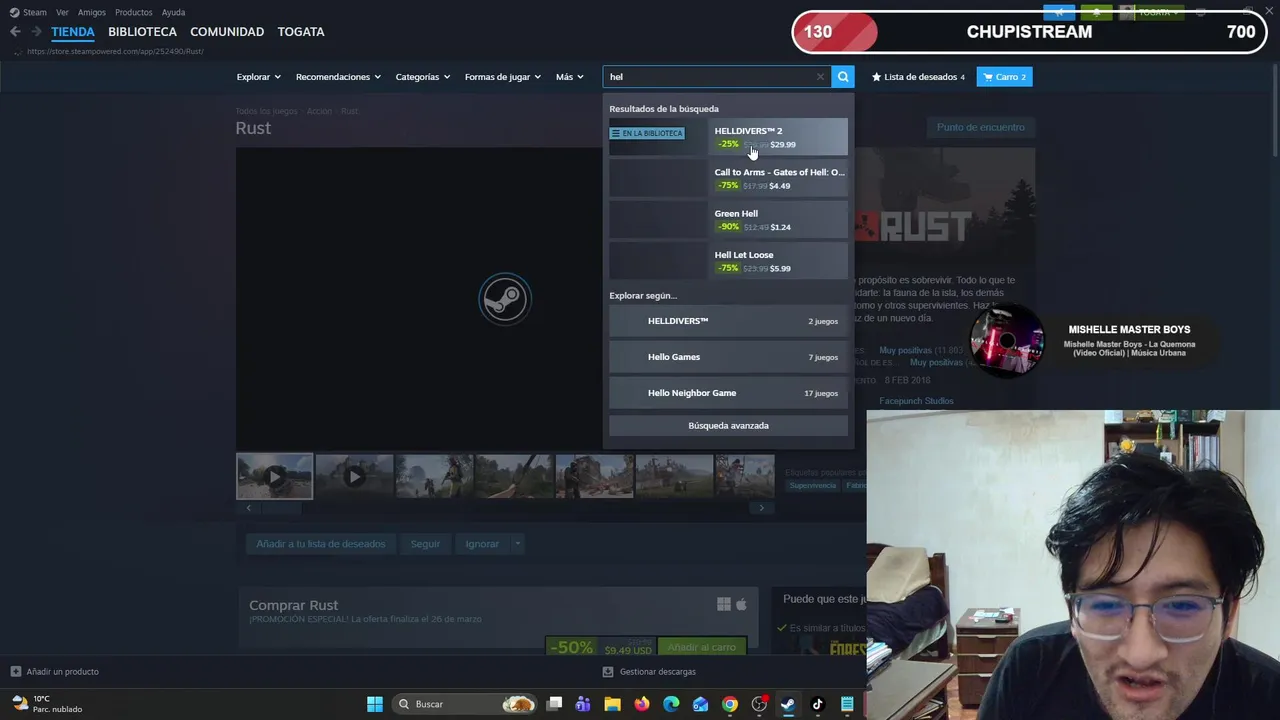This screenshot has height=720, width=1280.
Task: Open Microsoft Teams from taskbar
Action: pyautogui.click(x=583, y=704)
